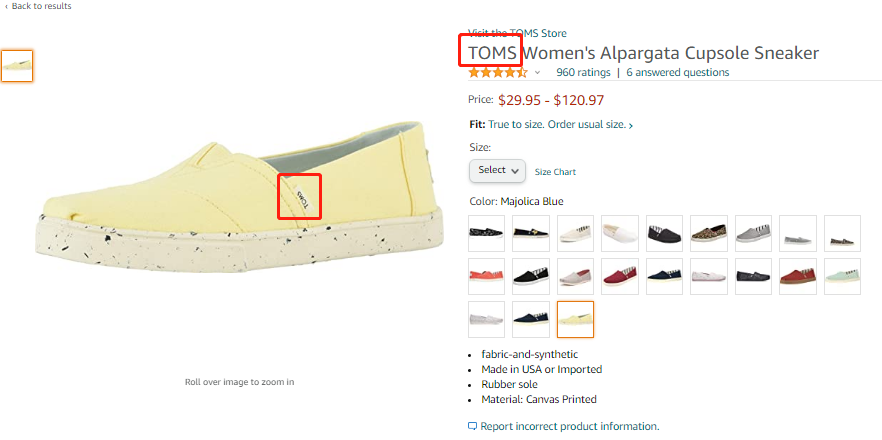Image resolution: width=882 pixels, height=440 pixels.
Task: Open the star rating breakdown dropdown arrow
Action: 537,73
